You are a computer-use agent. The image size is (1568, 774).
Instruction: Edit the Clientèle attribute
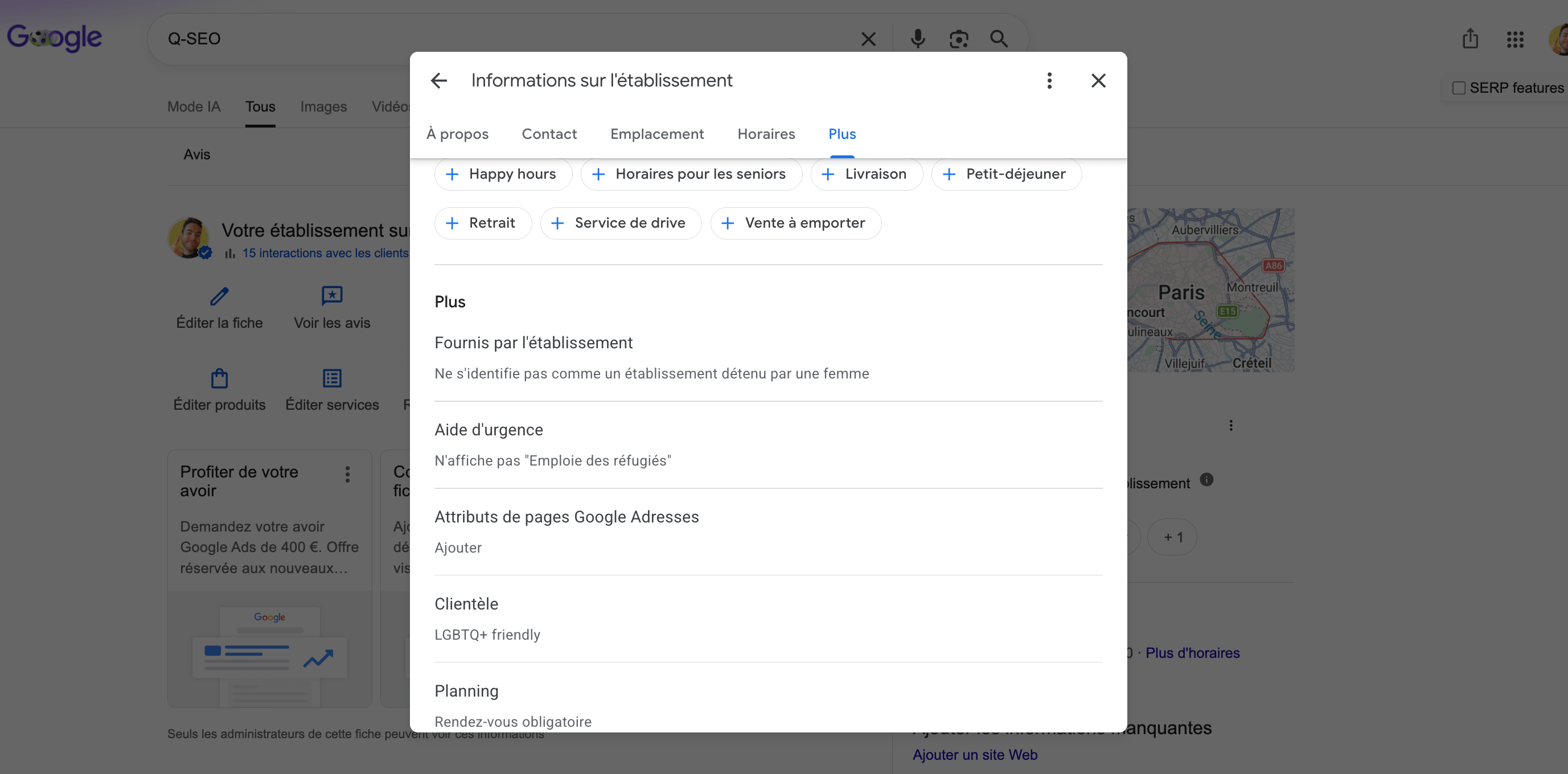(768, 619)
